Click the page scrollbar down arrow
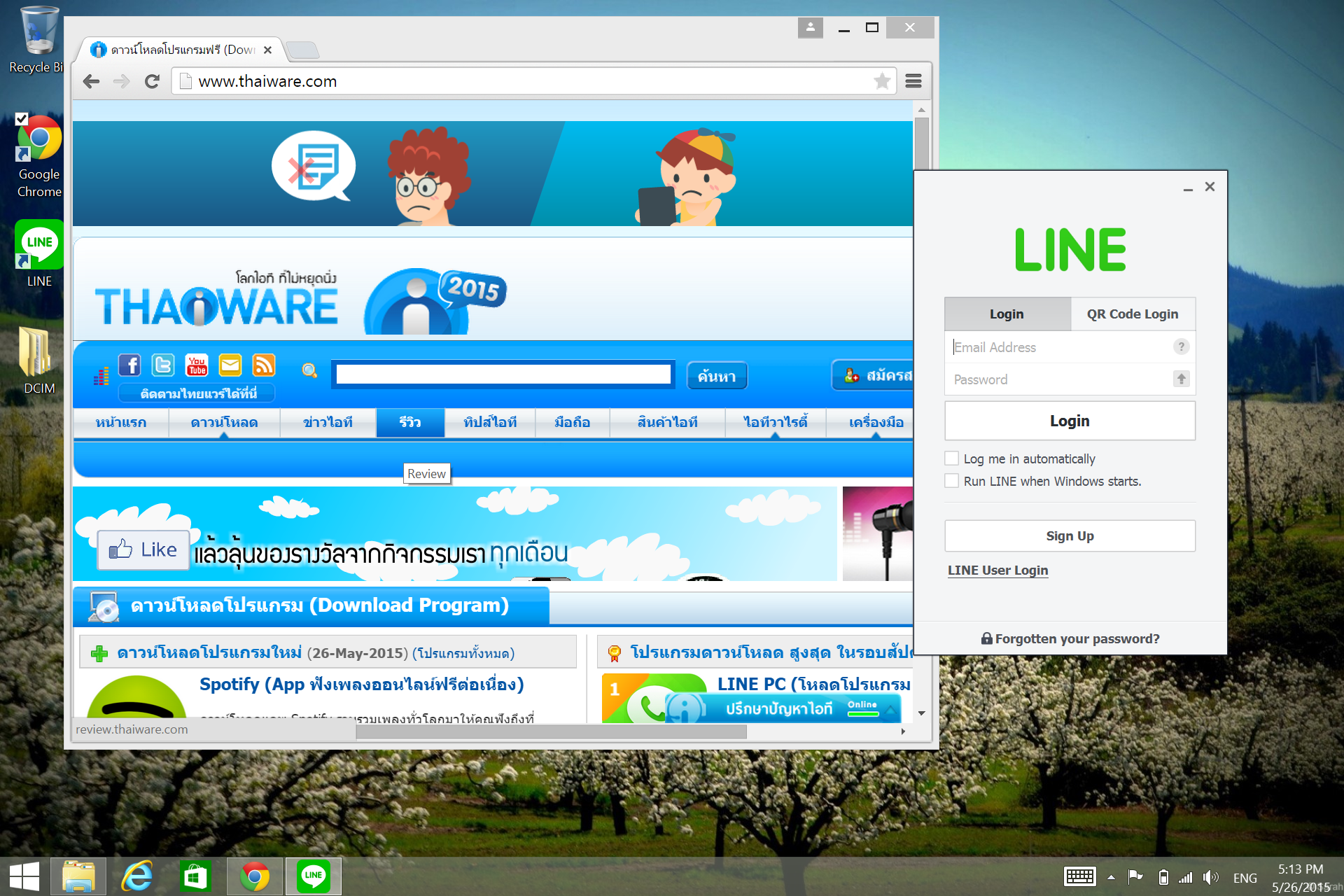Screen dimensions: 1344x896 pos(922,713)
